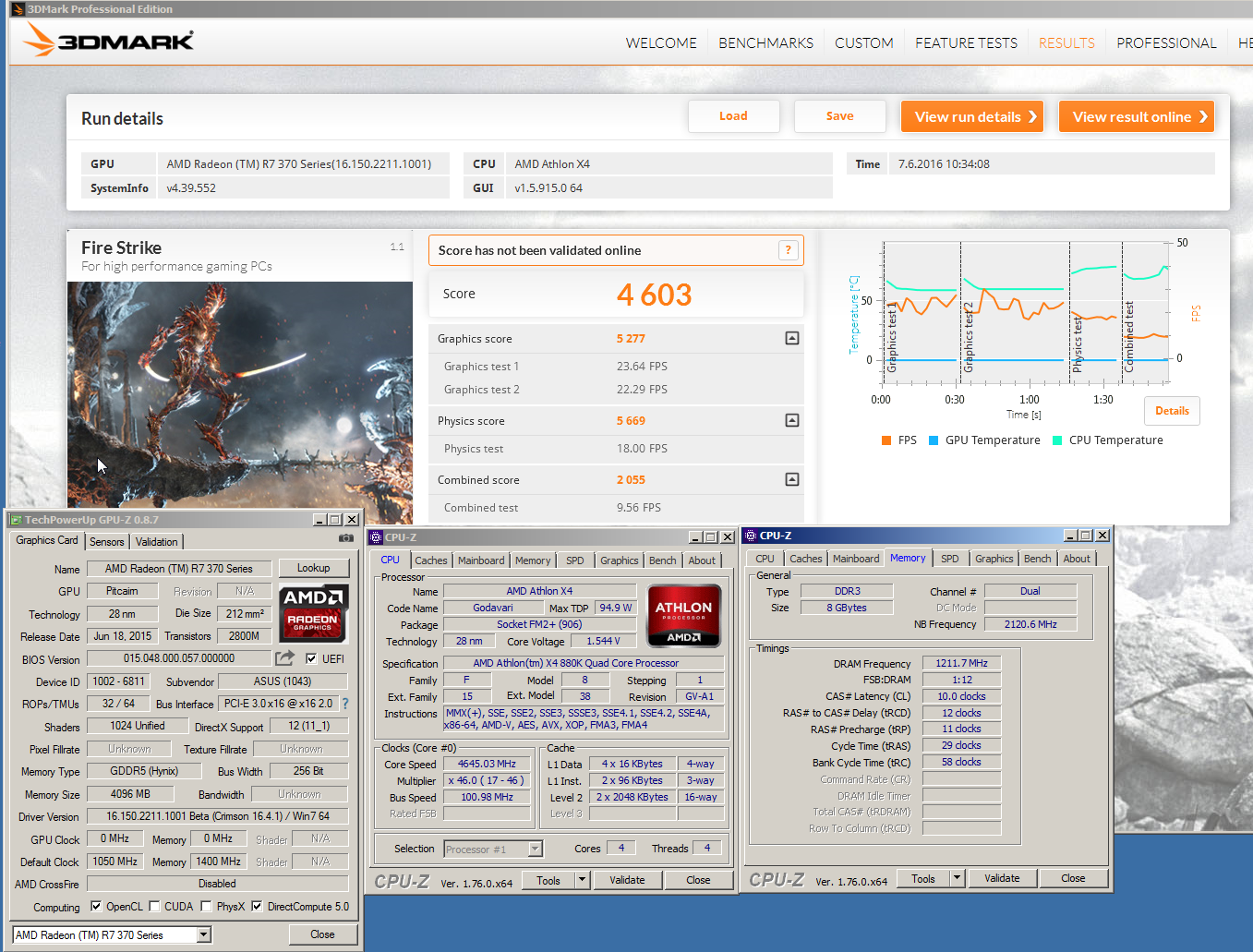
Task: Toggle the DirectCompute 5.0 checkbox
Action: pos(257,906)
